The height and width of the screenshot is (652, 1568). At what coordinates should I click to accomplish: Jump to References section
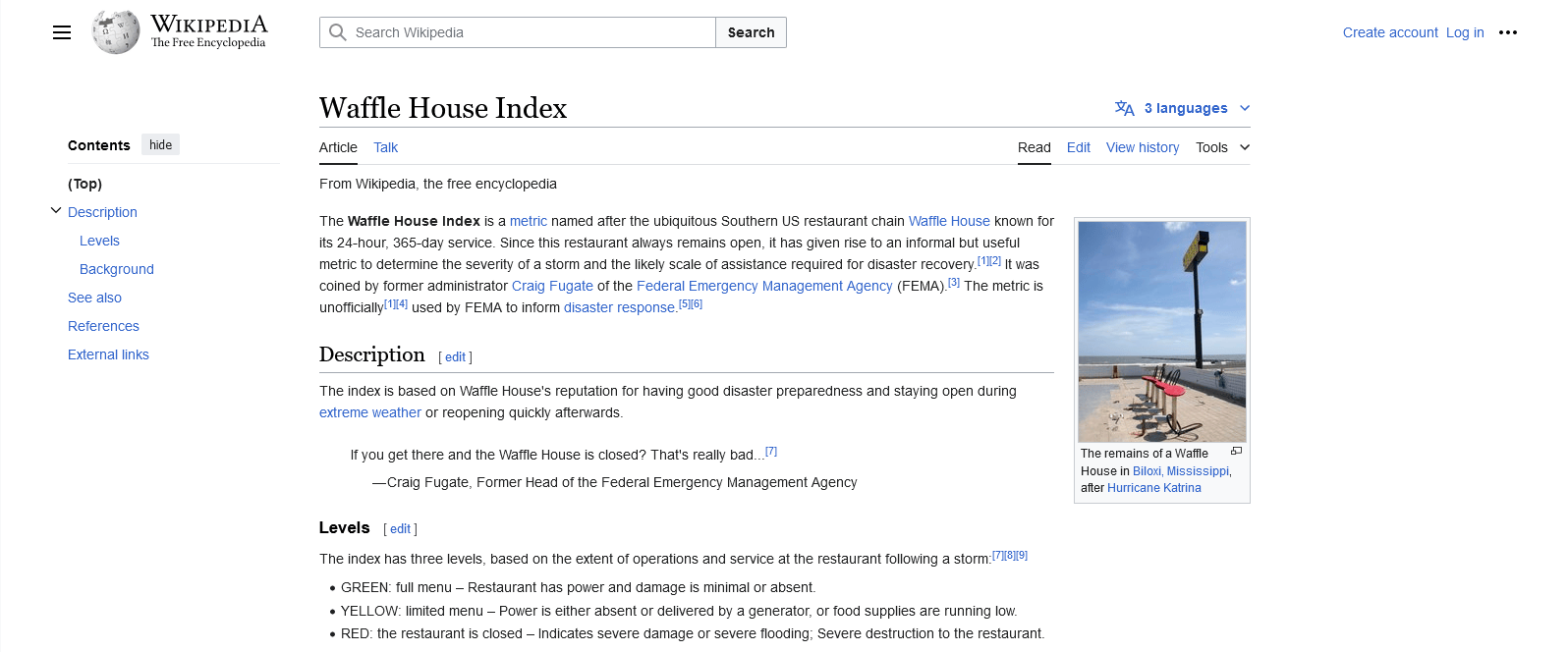tap(103, 326)
